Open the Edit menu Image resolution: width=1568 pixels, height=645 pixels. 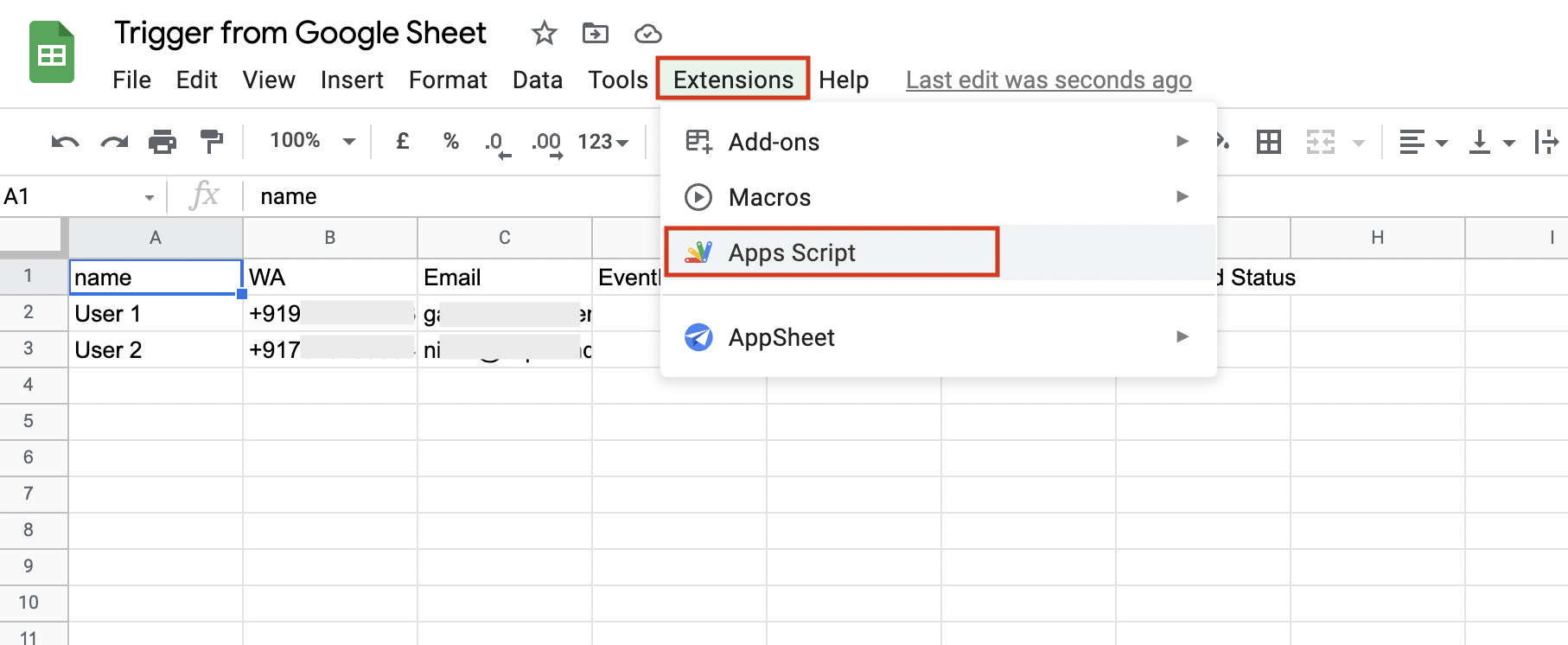pos(196,80)
